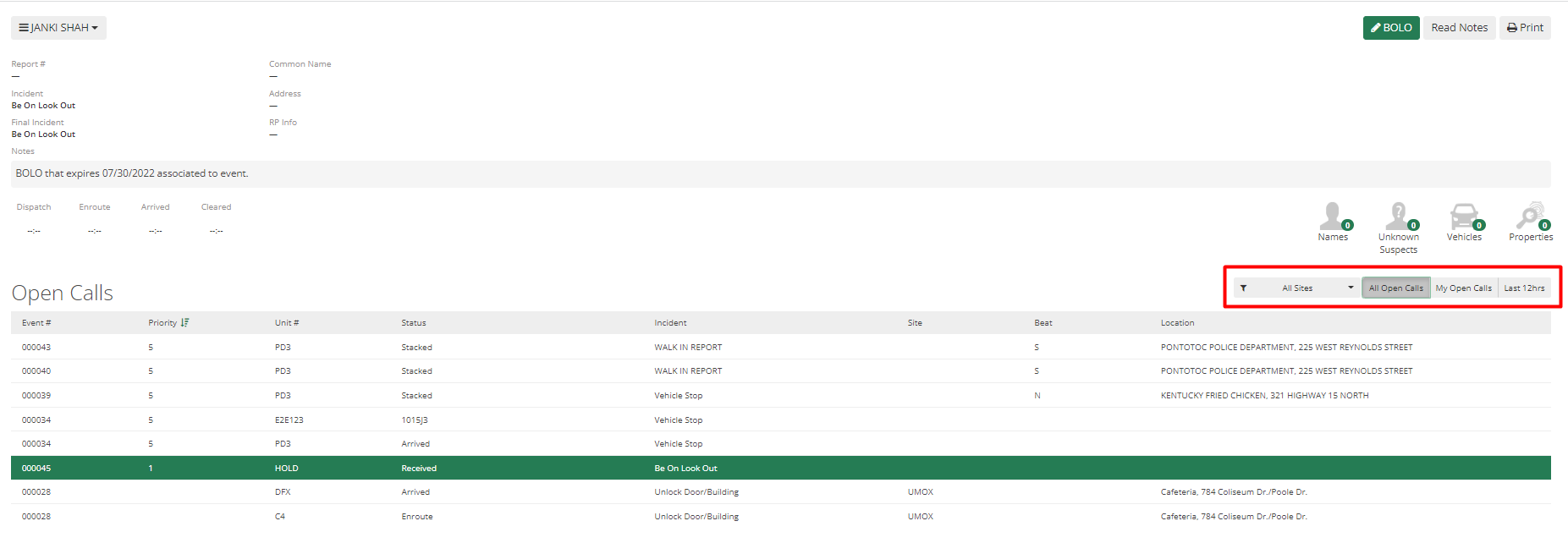Screen dimensions: 1568x543
Task: Click the 1015J3 status cell
Action: coord(415,420)
